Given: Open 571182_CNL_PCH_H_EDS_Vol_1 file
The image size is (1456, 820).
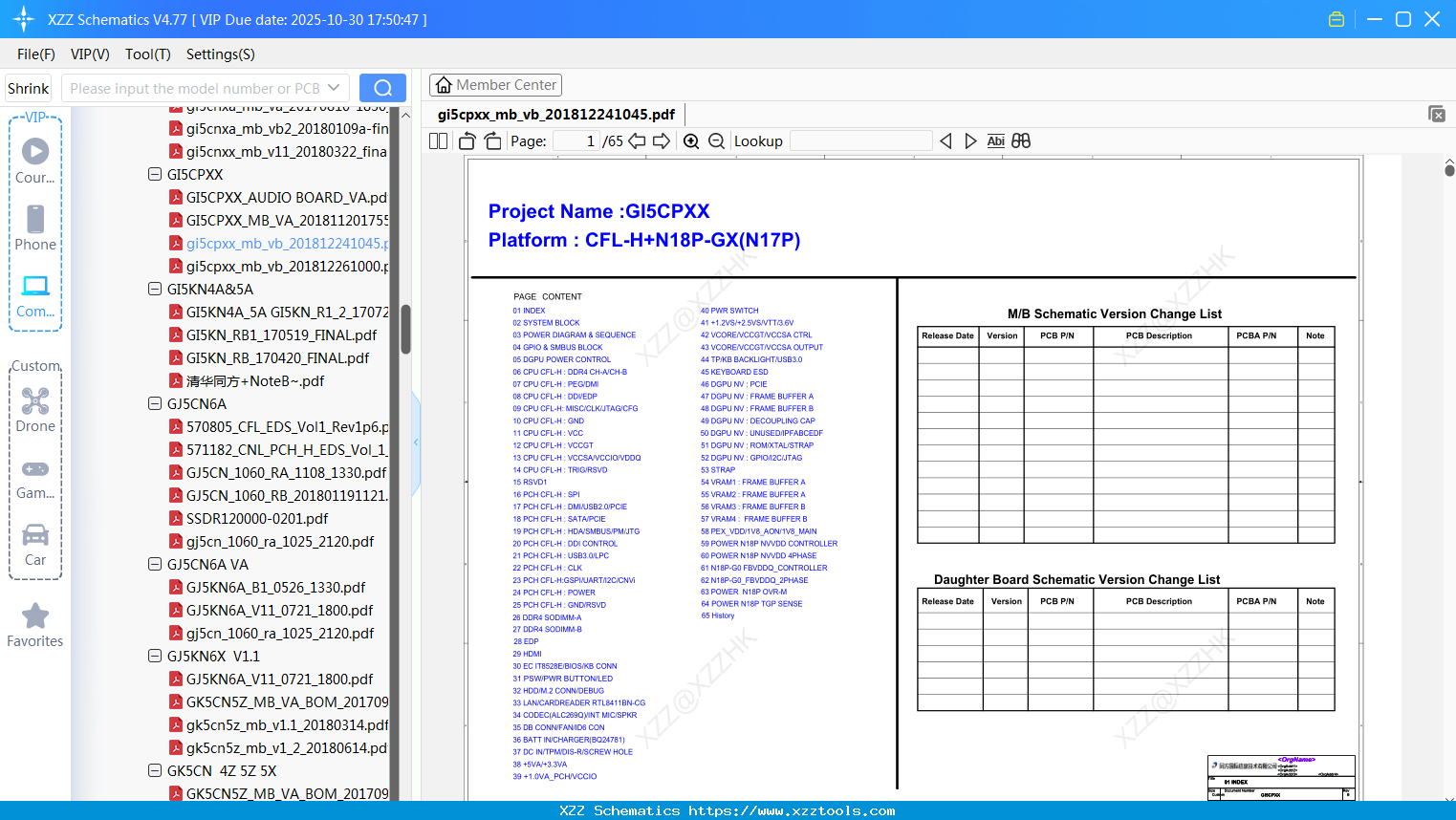Looking at the screenshot, I should point(287,450).
